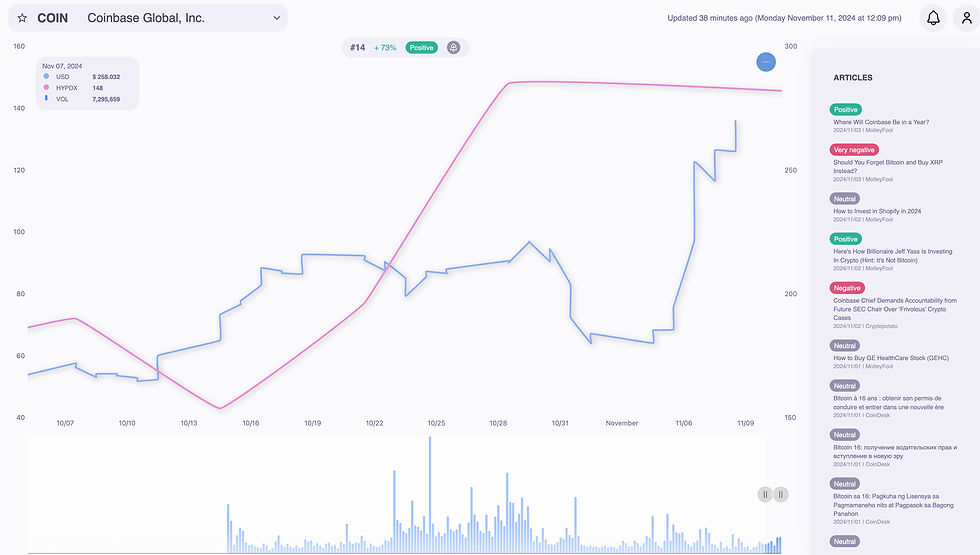Click the USD legend color dot

click(x=46, y=76)
